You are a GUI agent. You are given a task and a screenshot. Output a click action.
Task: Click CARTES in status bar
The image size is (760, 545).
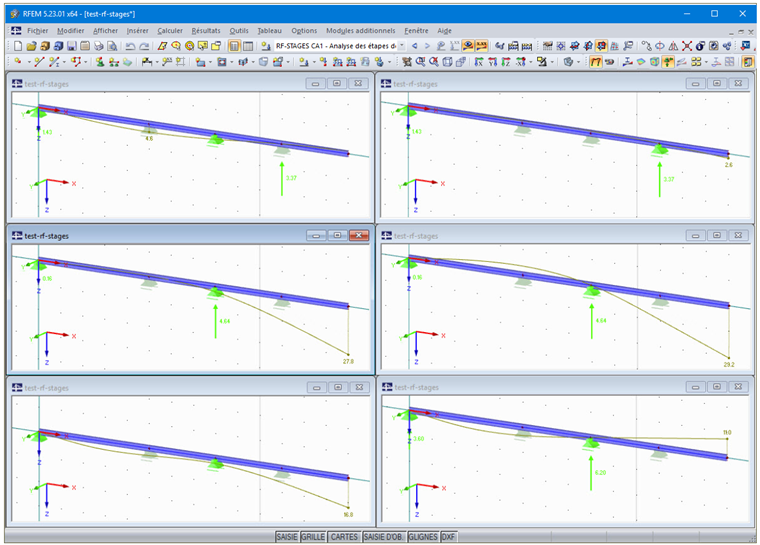tap(344, 537)
